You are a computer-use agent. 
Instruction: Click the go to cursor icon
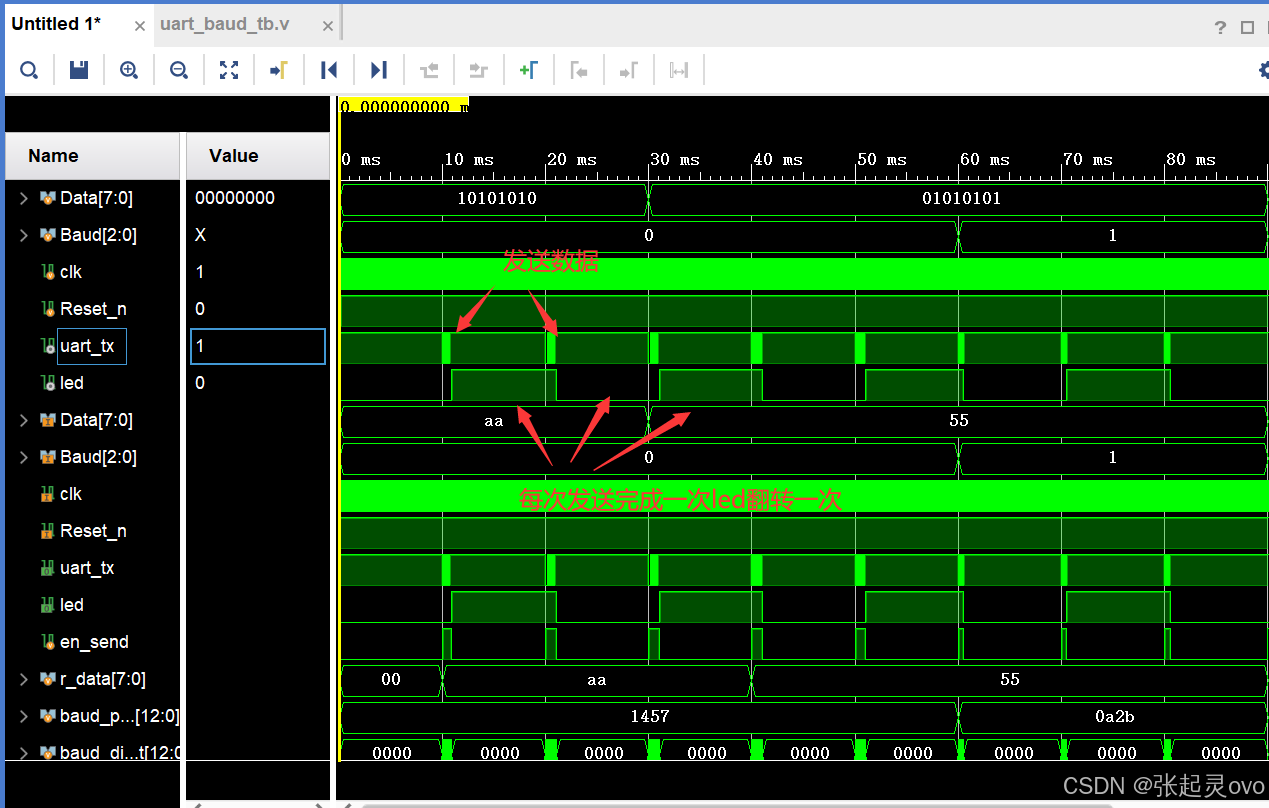point(279,70)
